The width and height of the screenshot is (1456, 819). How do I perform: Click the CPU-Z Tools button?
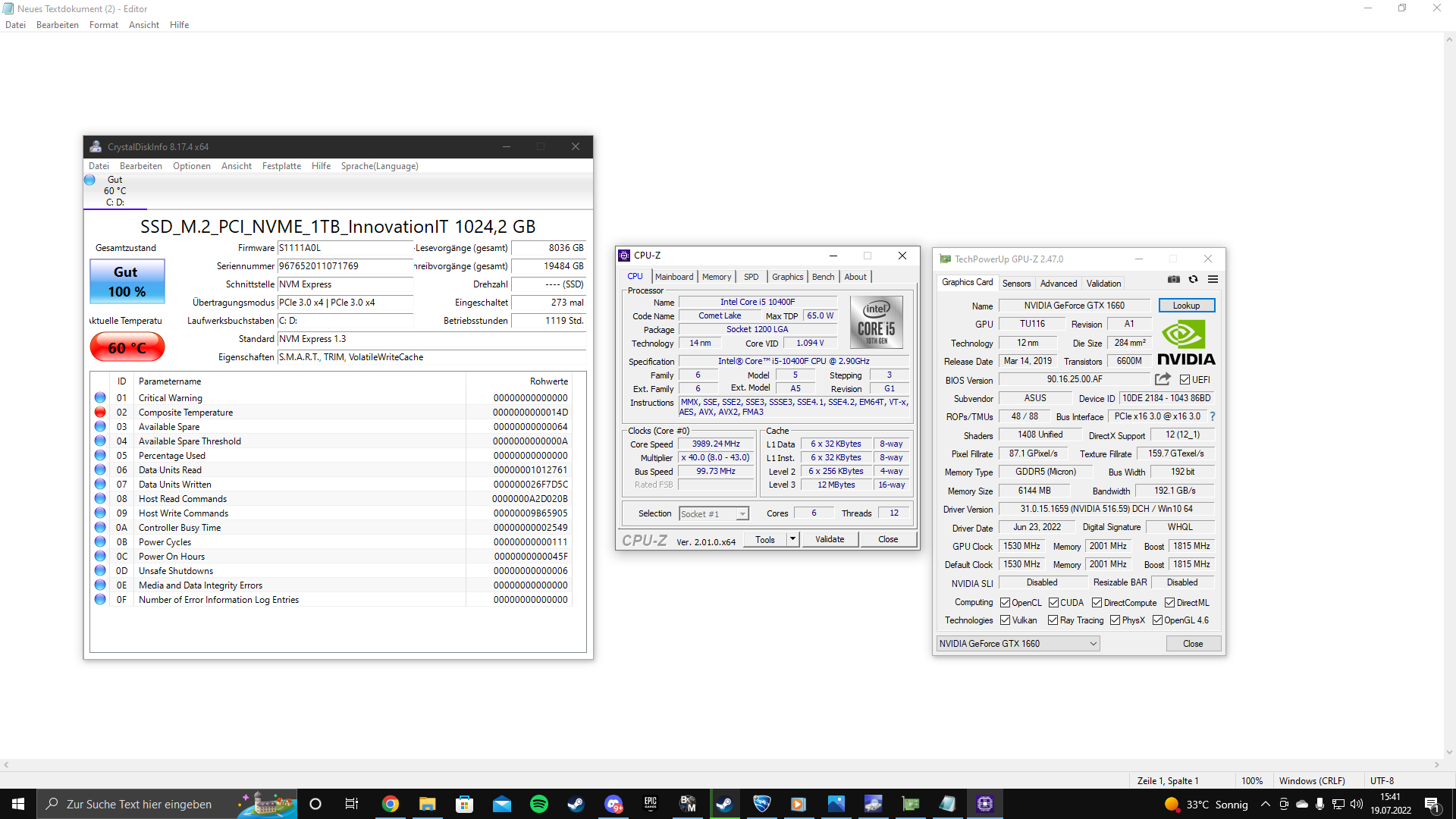point(765,539)
